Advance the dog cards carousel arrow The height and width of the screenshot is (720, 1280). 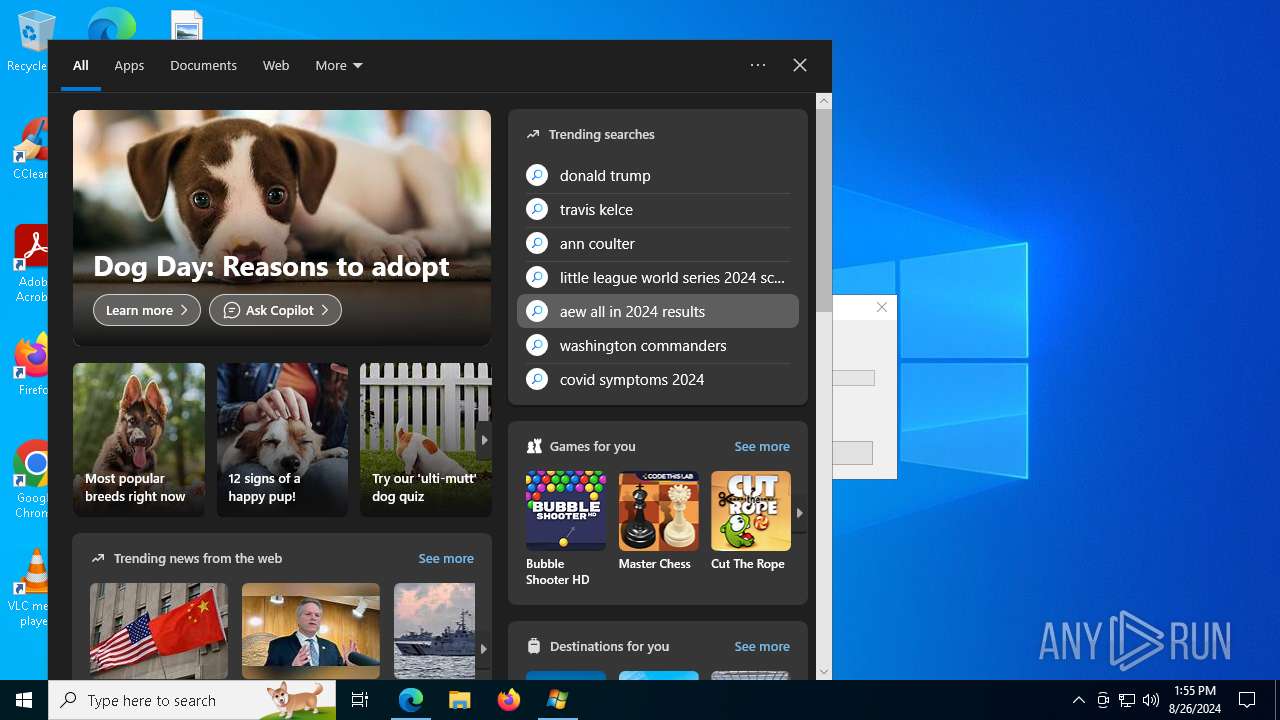tap(484, 440)
